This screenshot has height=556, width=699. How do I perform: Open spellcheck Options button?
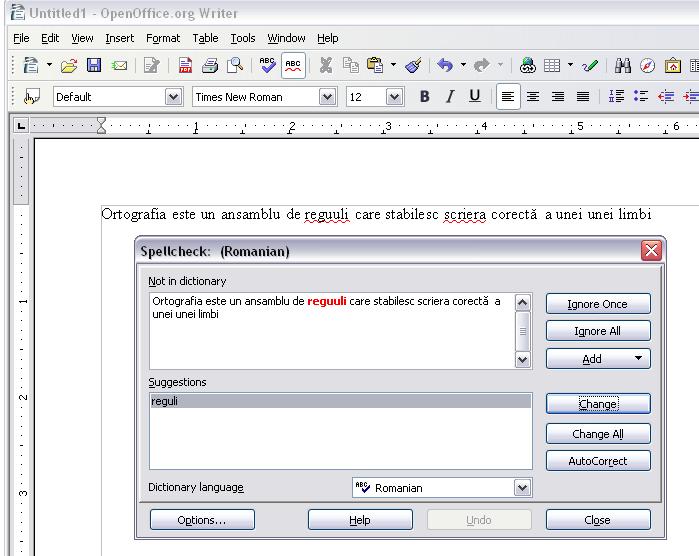tap(202, 520)
